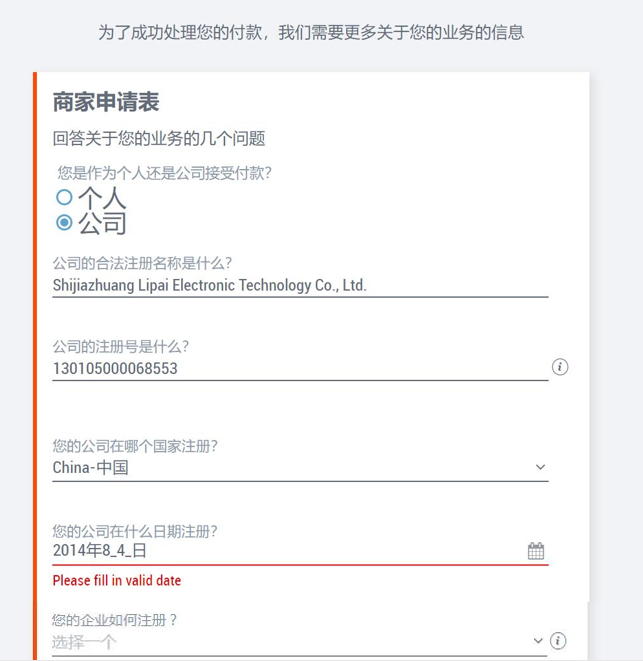Viewport: 643px width, 661px height.
Task: Expand the 选择一个 dropdown chevron
Action: [x=538, y=641]
